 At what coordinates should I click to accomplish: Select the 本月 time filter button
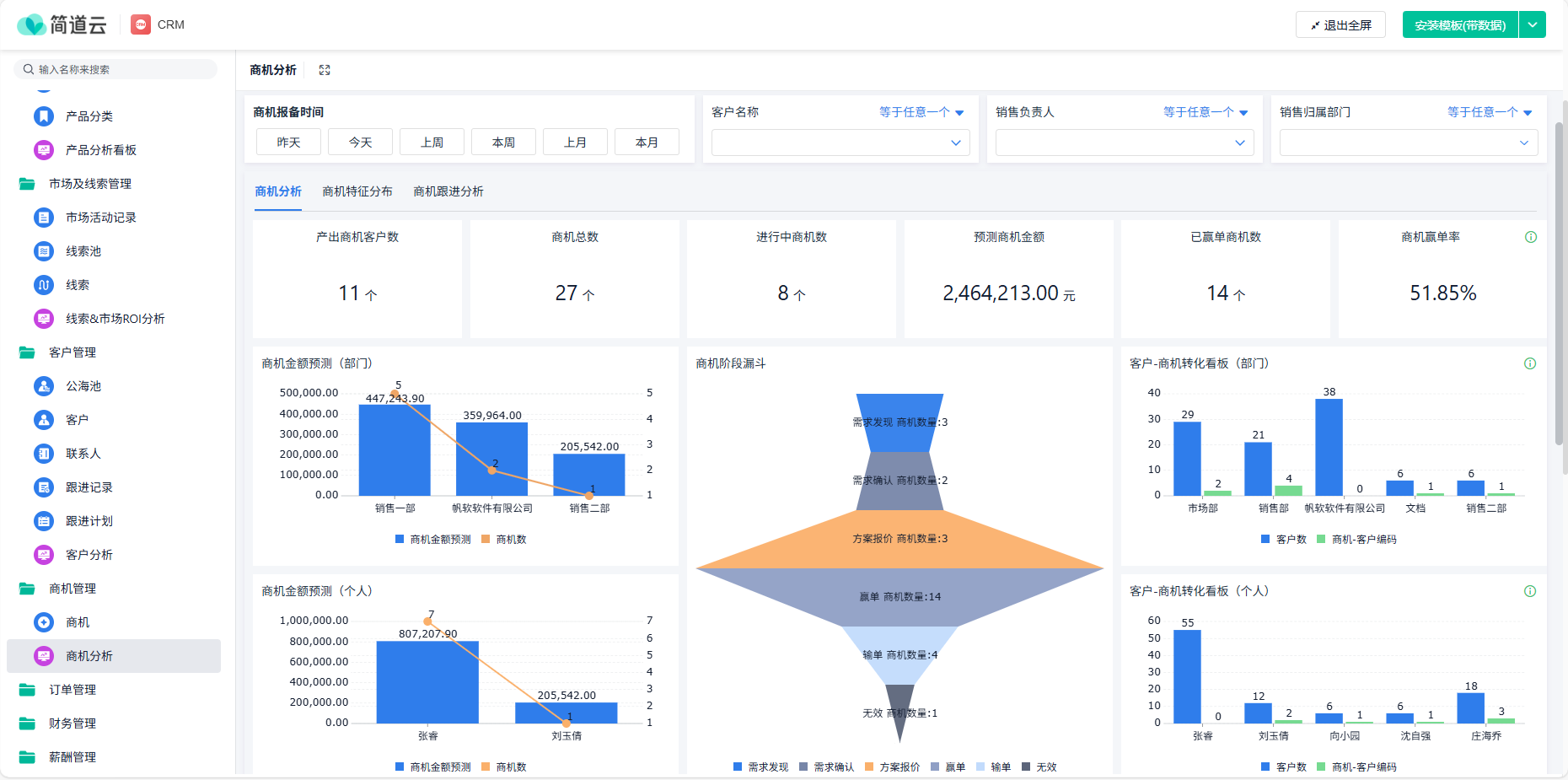(x=647, y=143)
